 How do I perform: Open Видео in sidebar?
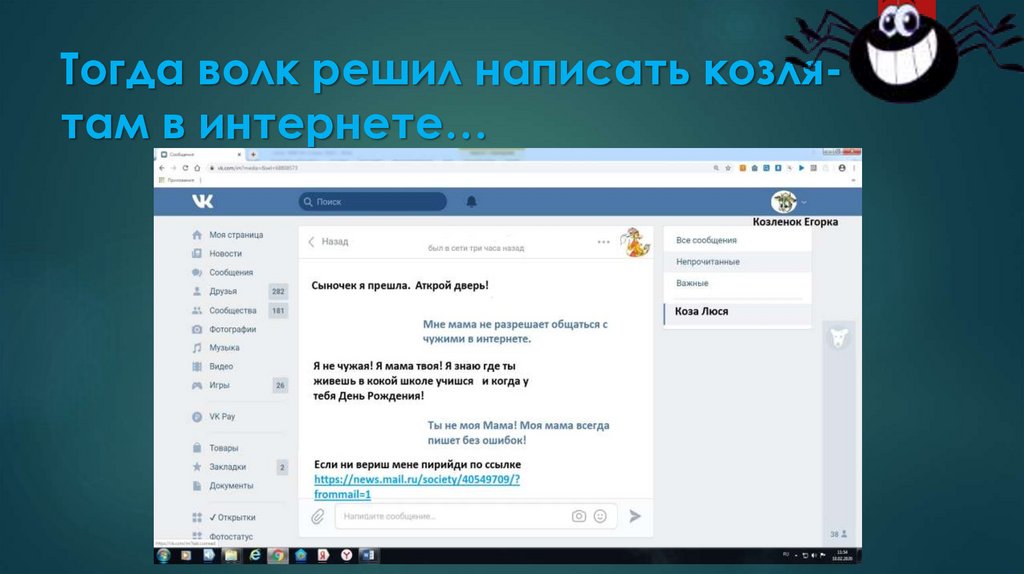221,366
